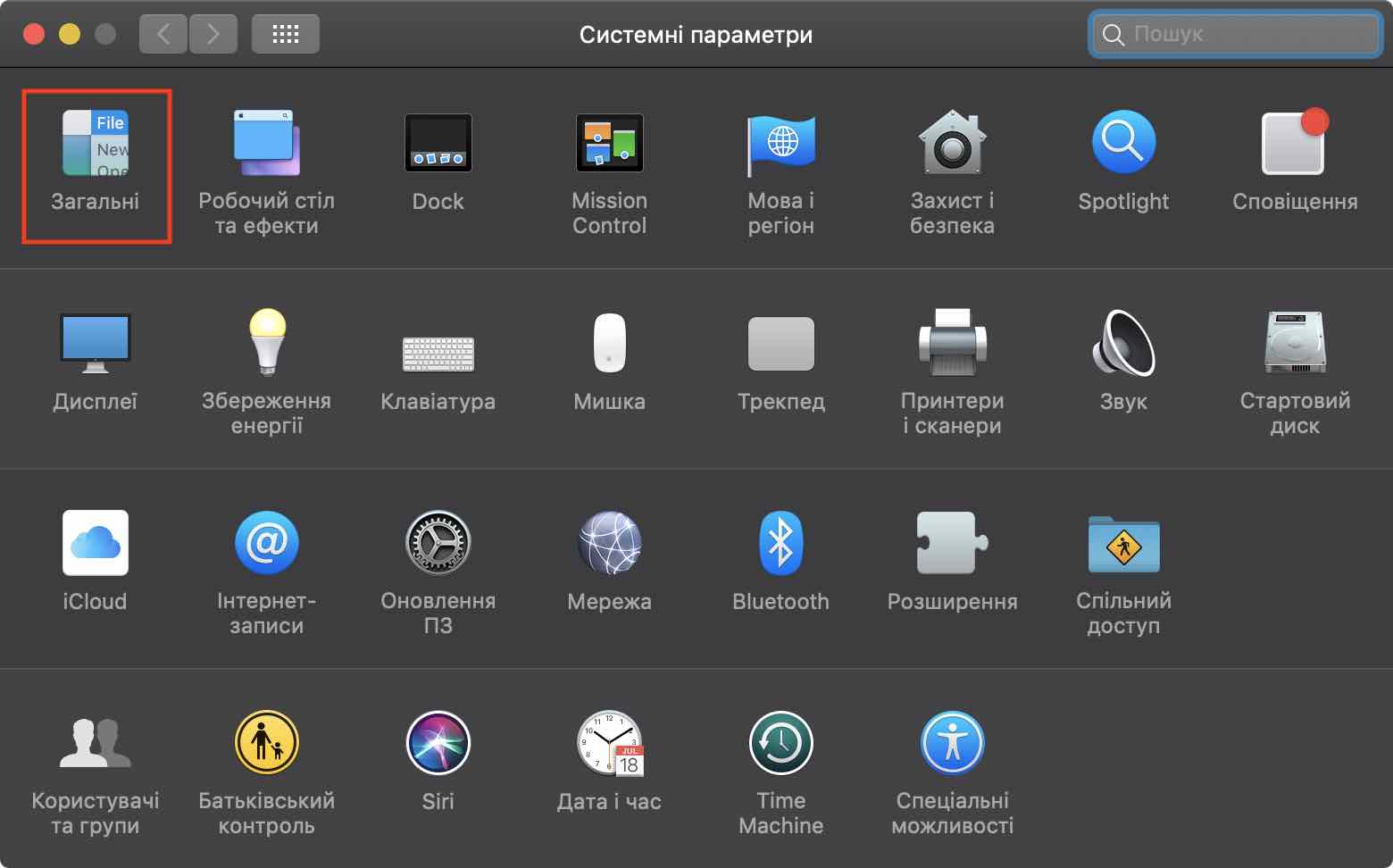
Task: Click the forward navigation arrow
Action: 213,35
